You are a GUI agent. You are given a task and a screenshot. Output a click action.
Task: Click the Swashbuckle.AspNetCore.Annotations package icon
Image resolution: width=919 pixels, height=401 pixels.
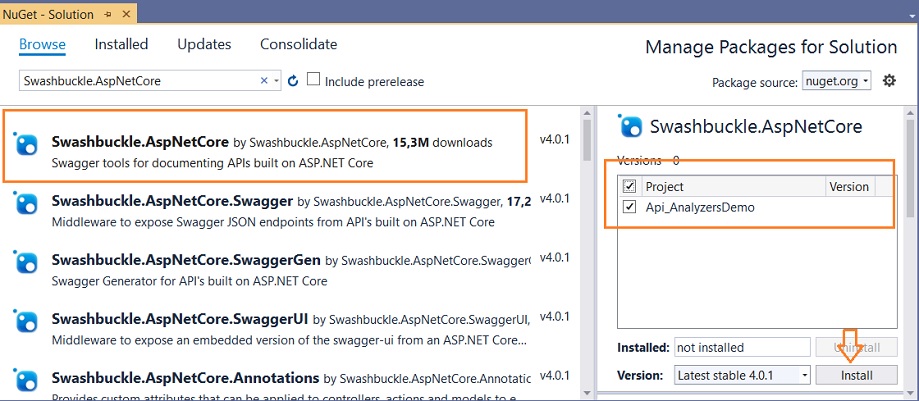pyautogui.click(x=26, y=380)
